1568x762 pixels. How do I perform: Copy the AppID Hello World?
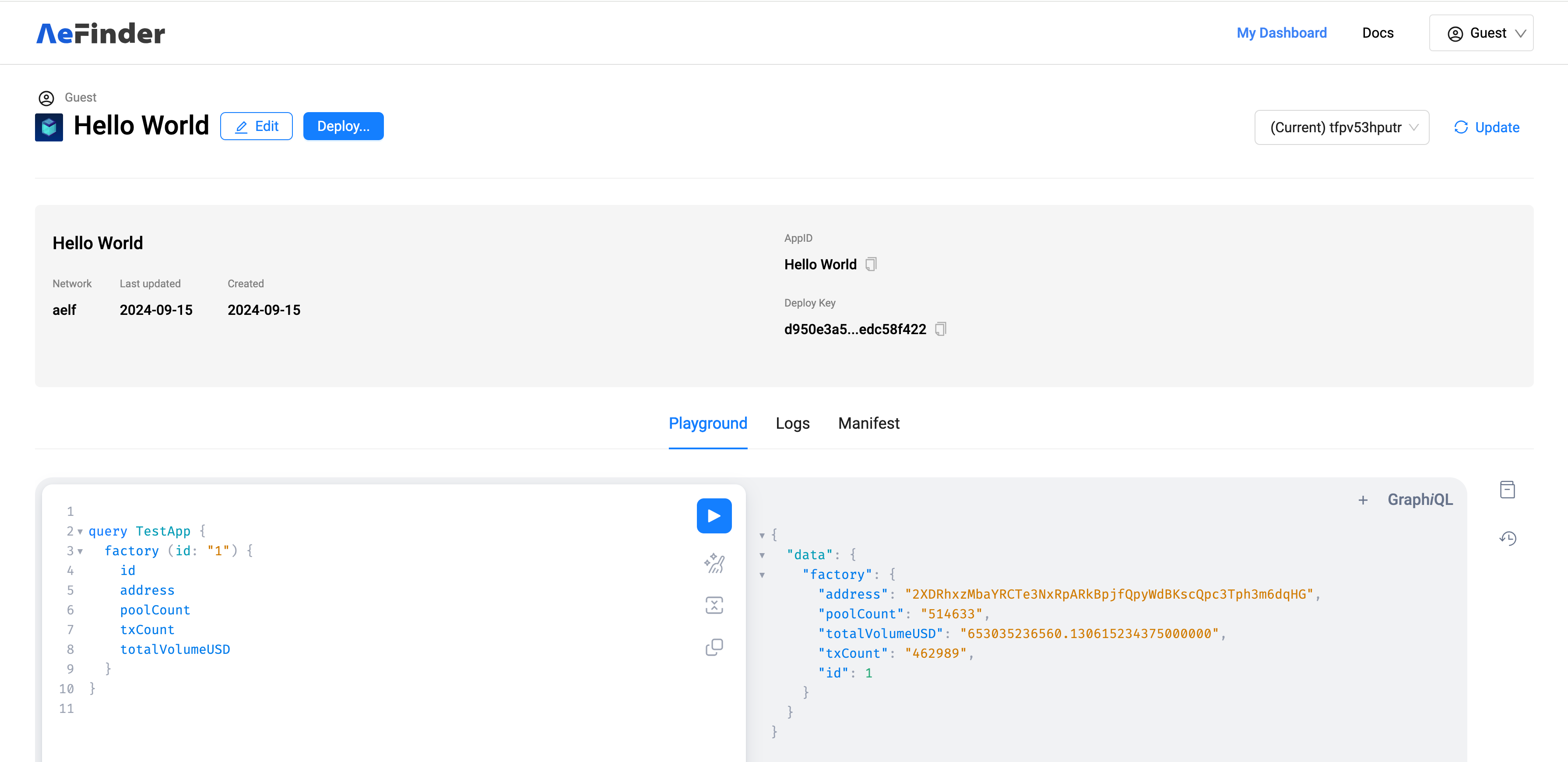tap(871, 265)
